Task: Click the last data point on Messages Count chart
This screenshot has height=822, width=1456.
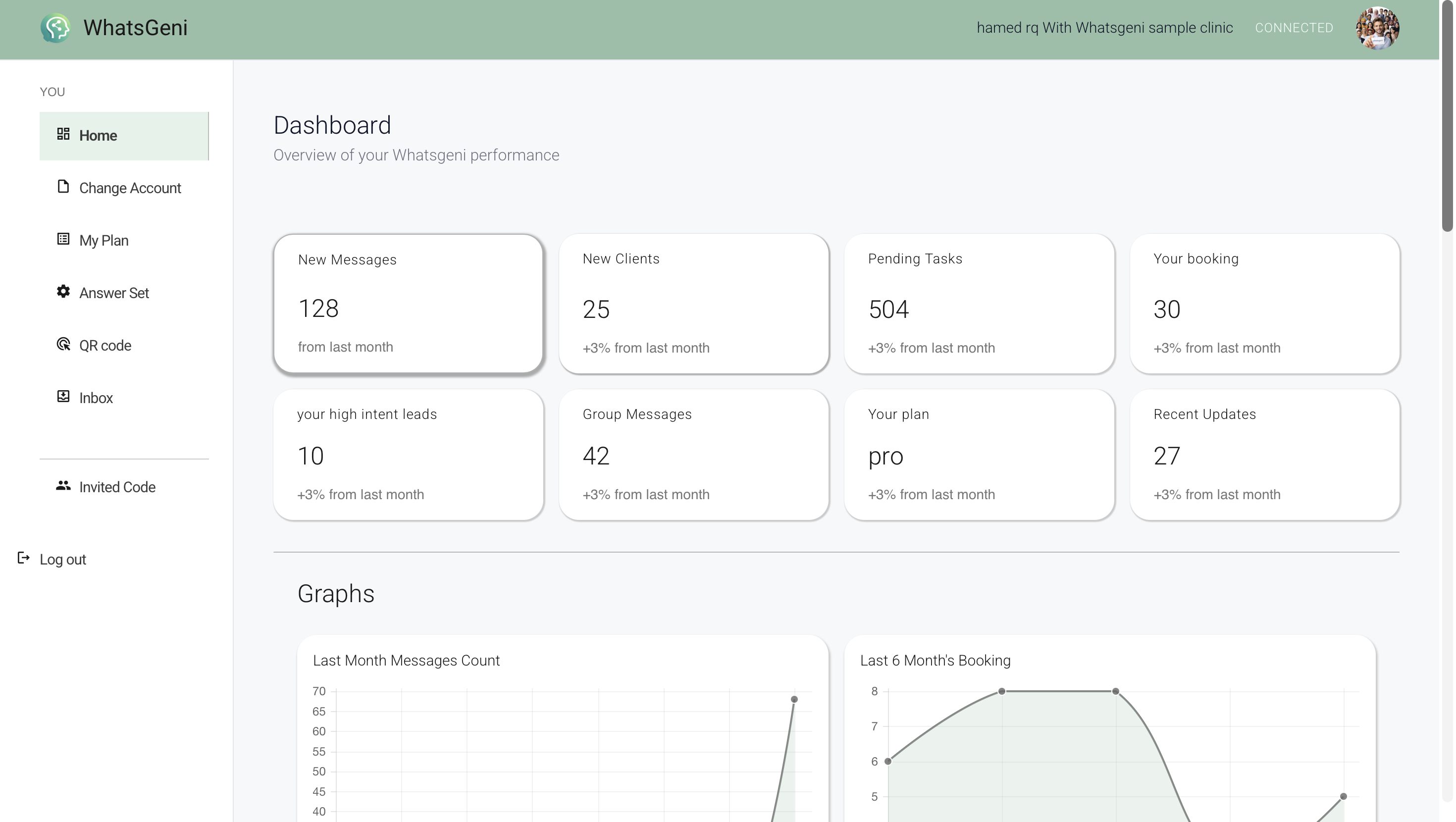Action: tap(794, 699)
